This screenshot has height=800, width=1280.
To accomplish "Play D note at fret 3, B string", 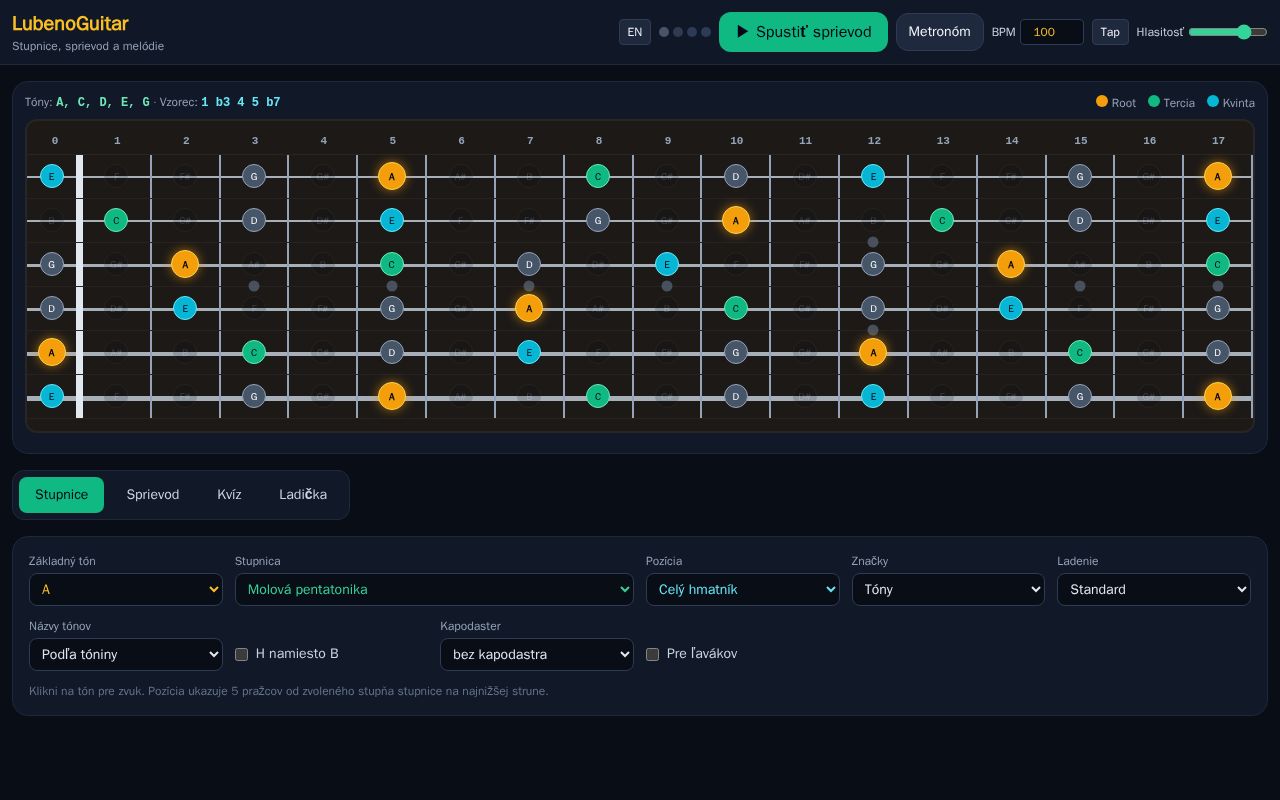I will [x=254, y=220].
